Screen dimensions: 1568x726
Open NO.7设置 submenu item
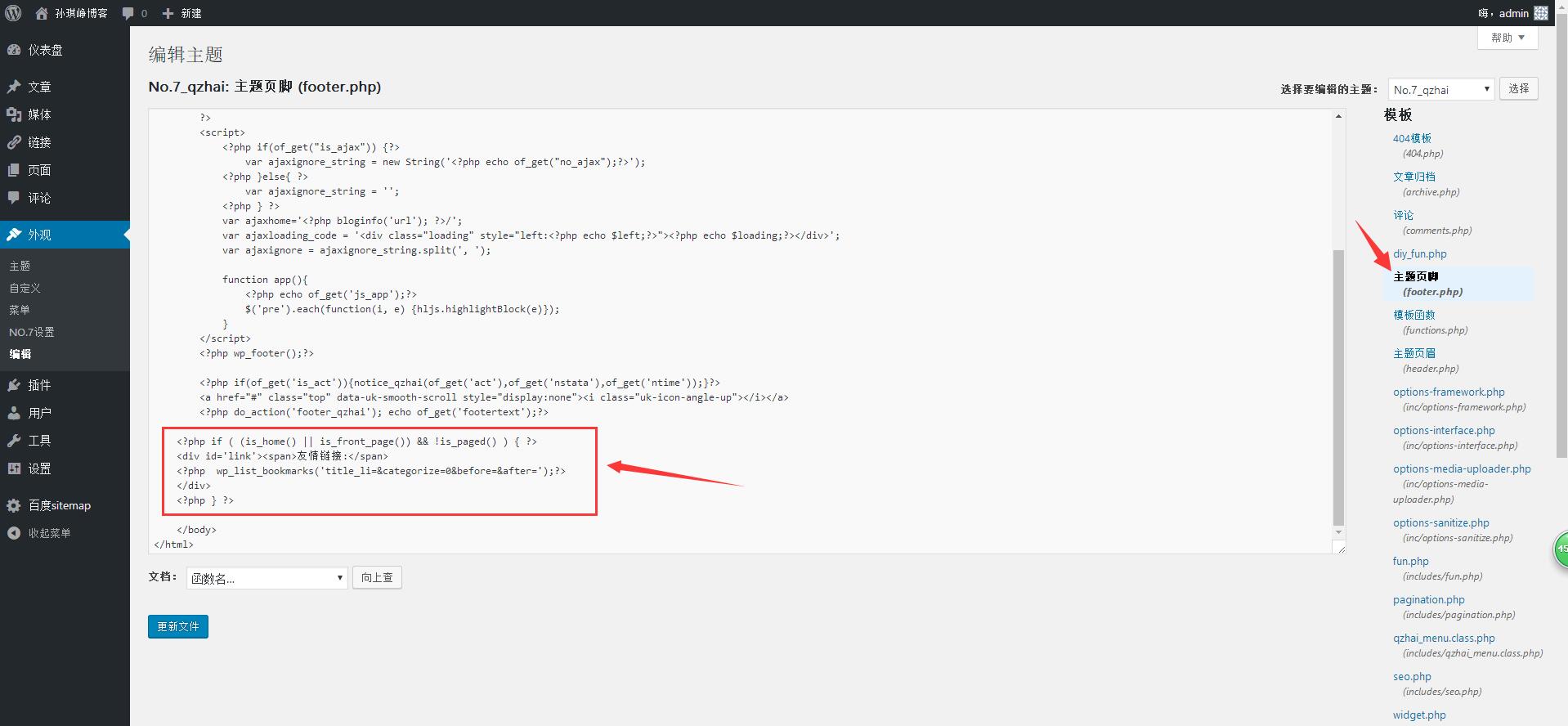point(32,332)
